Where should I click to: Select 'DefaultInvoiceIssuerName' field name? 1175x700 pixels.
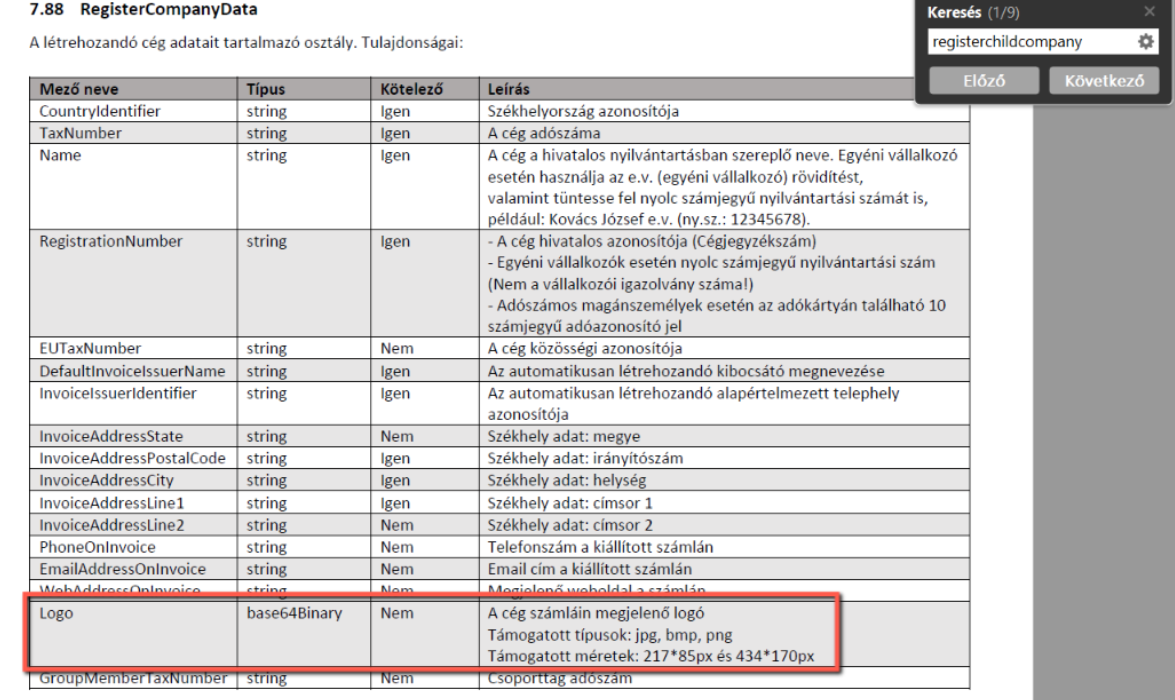[x=132, y=371]
